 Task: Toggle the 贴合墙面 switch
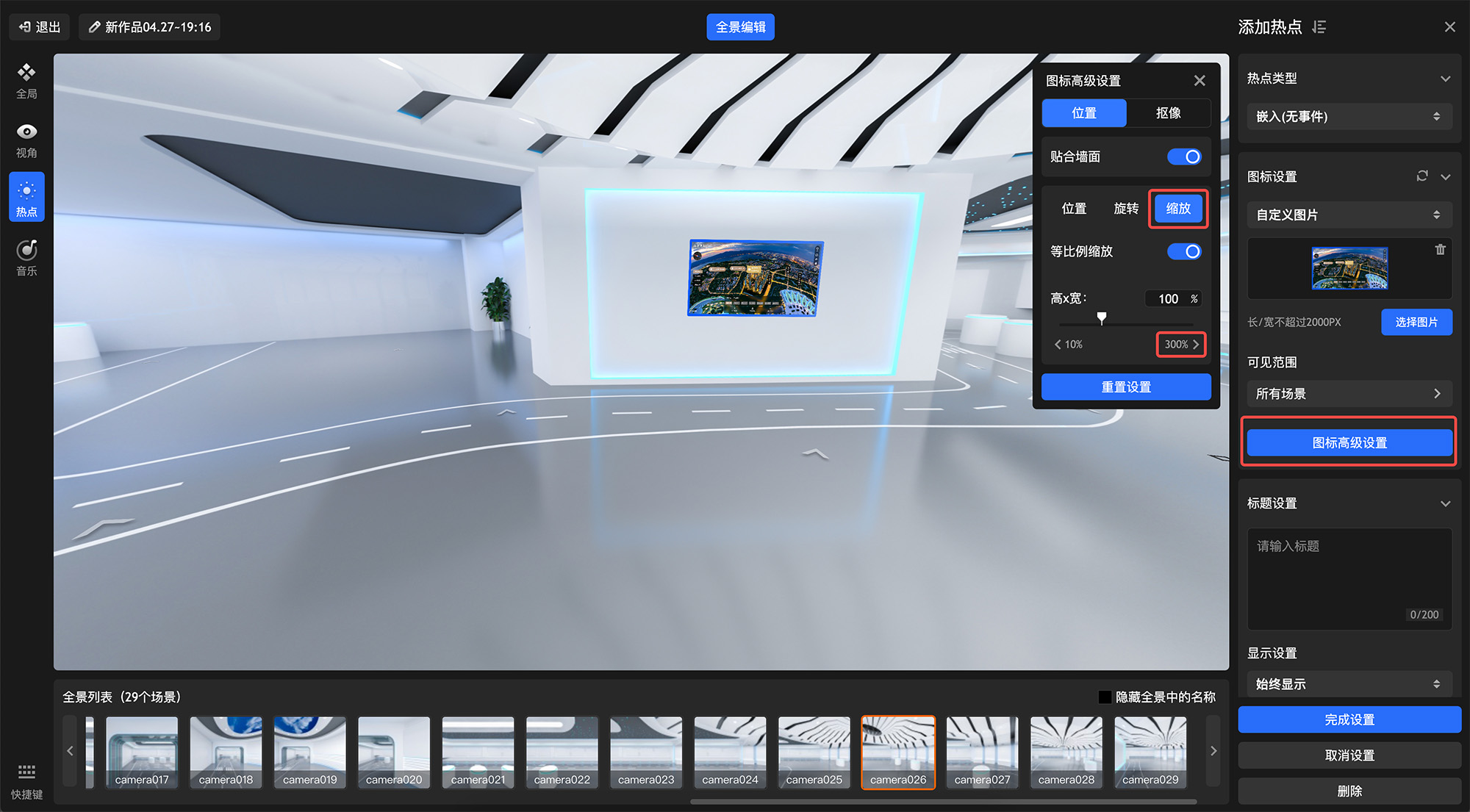(1184, 157)
